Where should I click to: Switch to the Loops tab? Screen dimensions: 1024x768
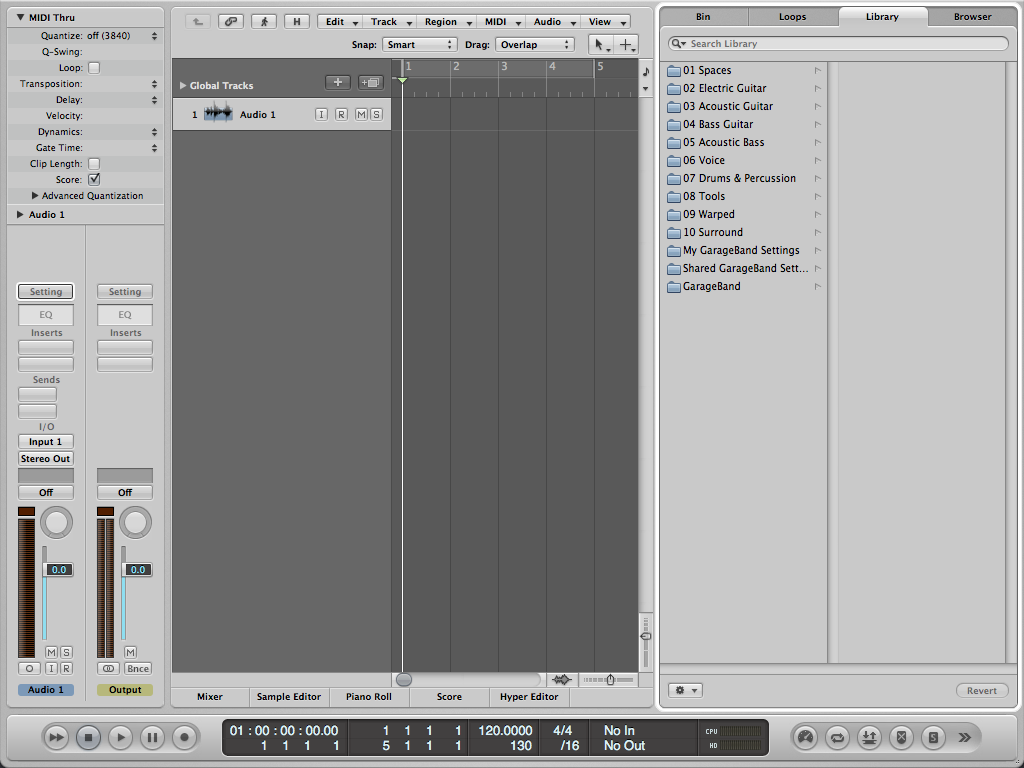pyautogui.click(x=792, y=17)
